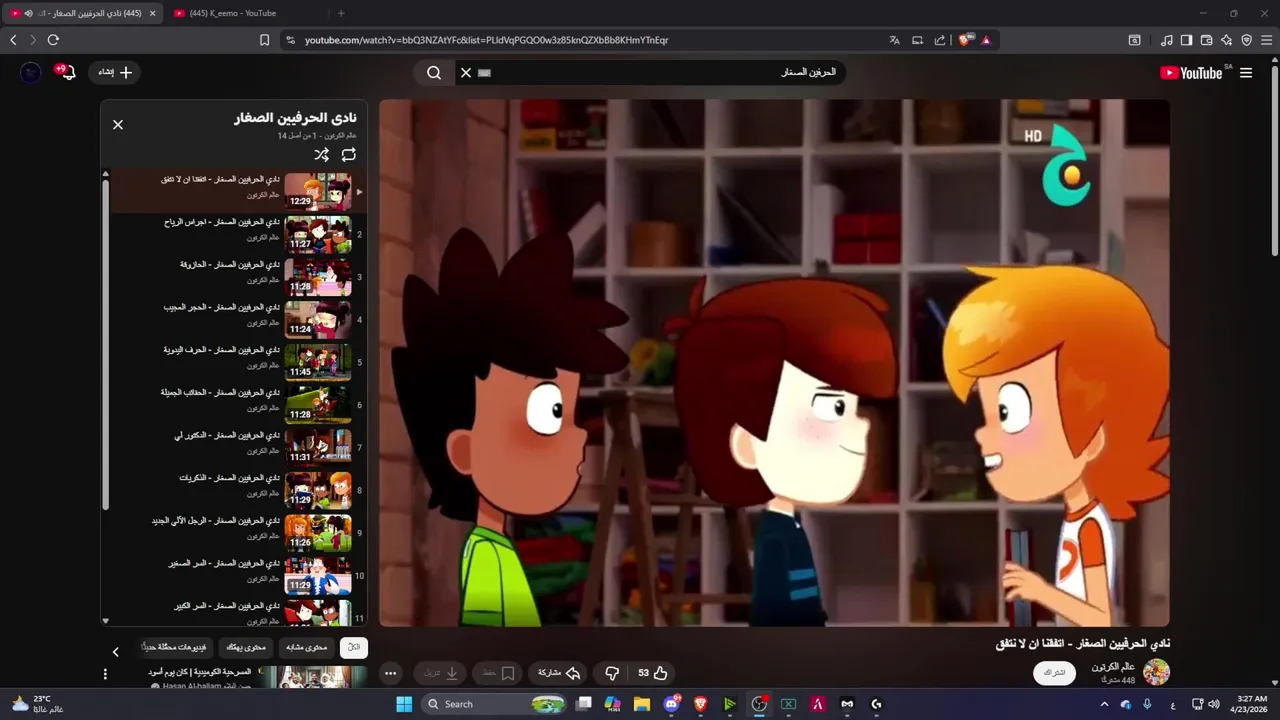The image size is (1280, 720).
Task: Mute the playing YouTube tab
Action: click(28, 13)
